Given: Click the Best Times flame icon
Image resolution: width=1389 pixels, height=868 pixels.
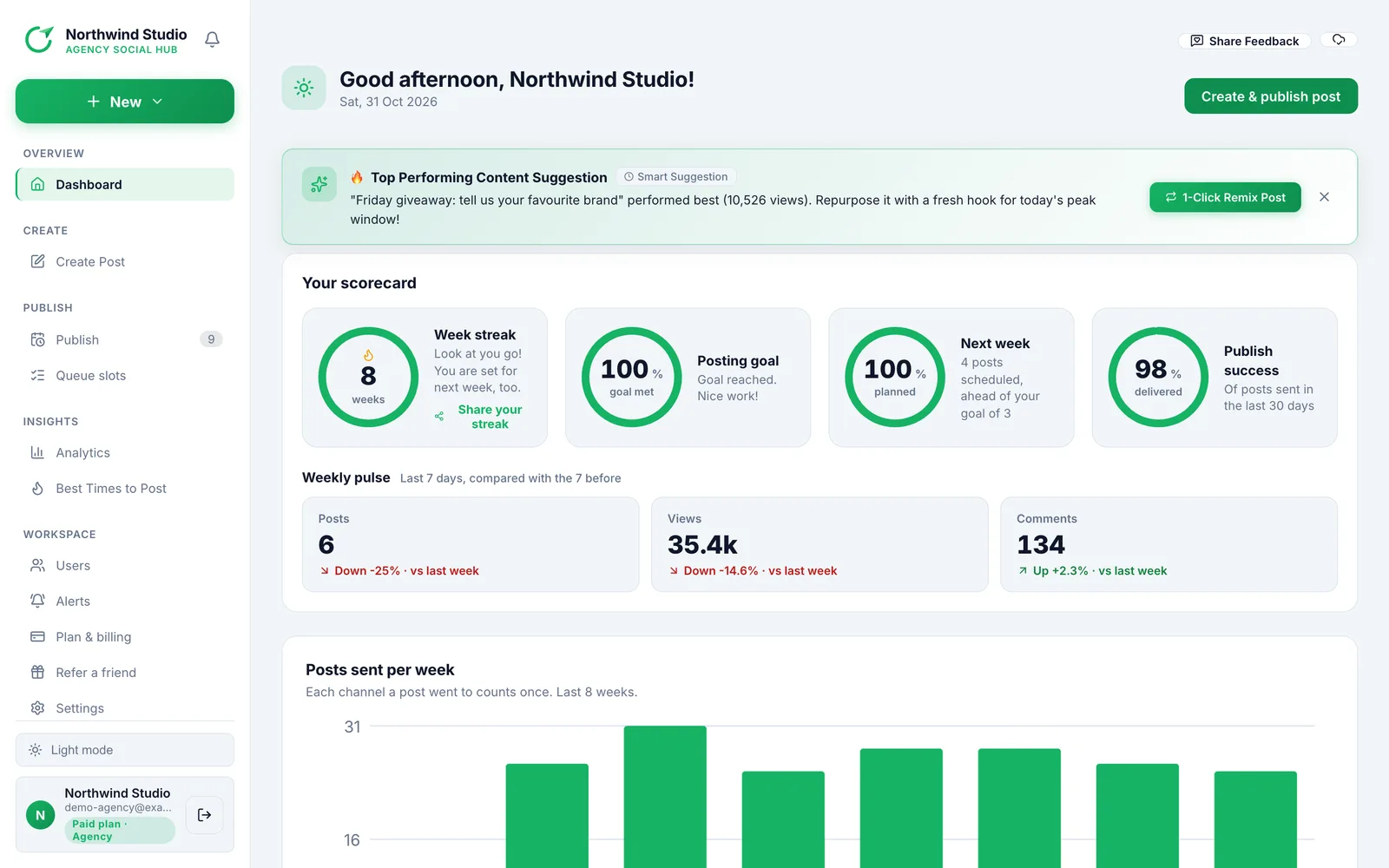Looking at the screenshot, I should (37, 488).
